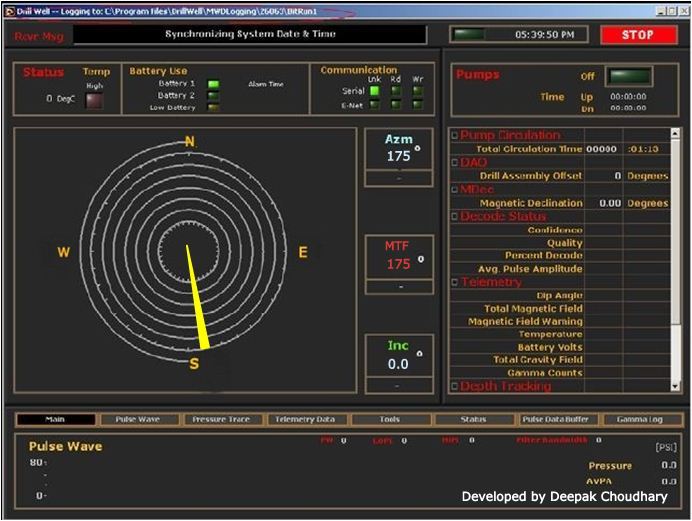Select the Total Magnetic Field row
This screenshot has width=692, height=521.
click(x=560, y=309)
